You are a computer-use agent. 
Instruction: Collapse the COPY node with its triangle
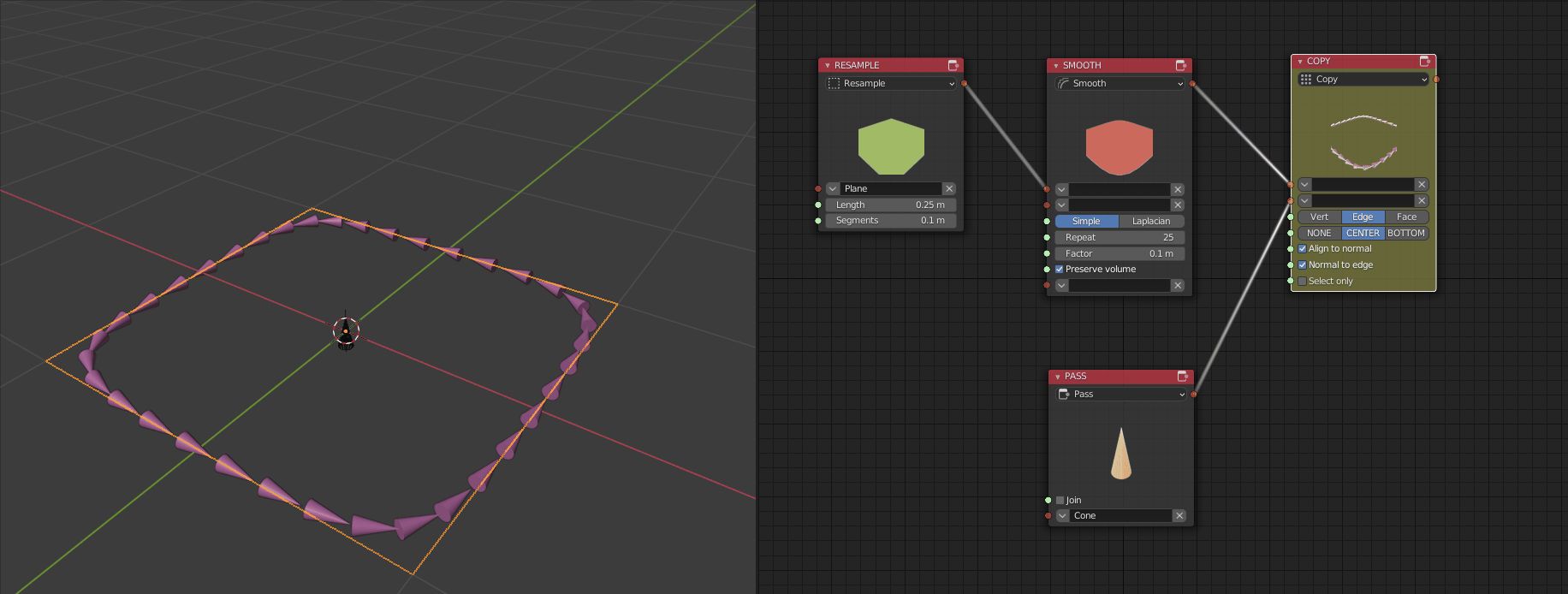(x=1300, y=62)
